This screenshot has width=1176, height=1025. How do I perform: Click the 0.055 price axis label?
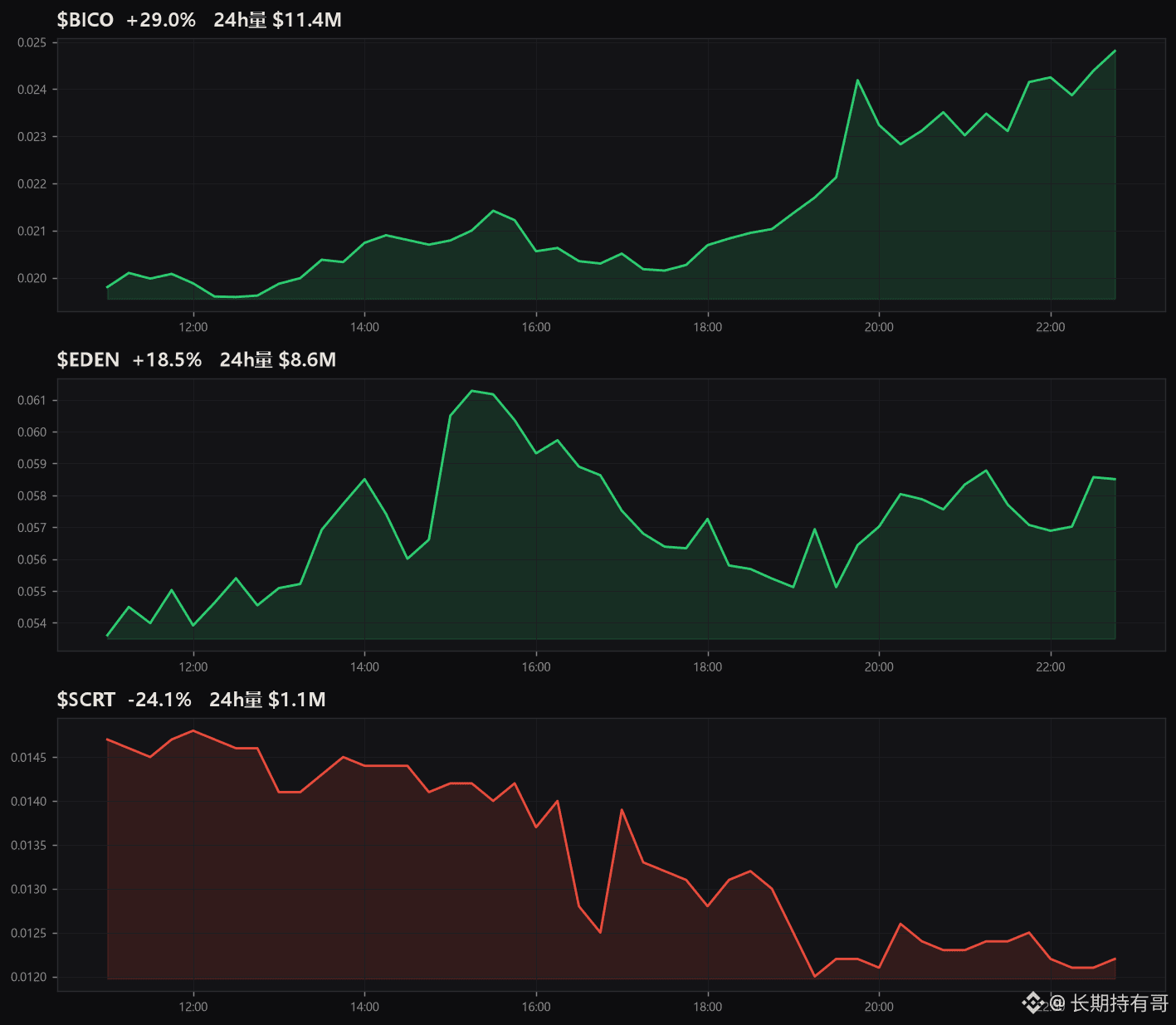pos(32,592)
